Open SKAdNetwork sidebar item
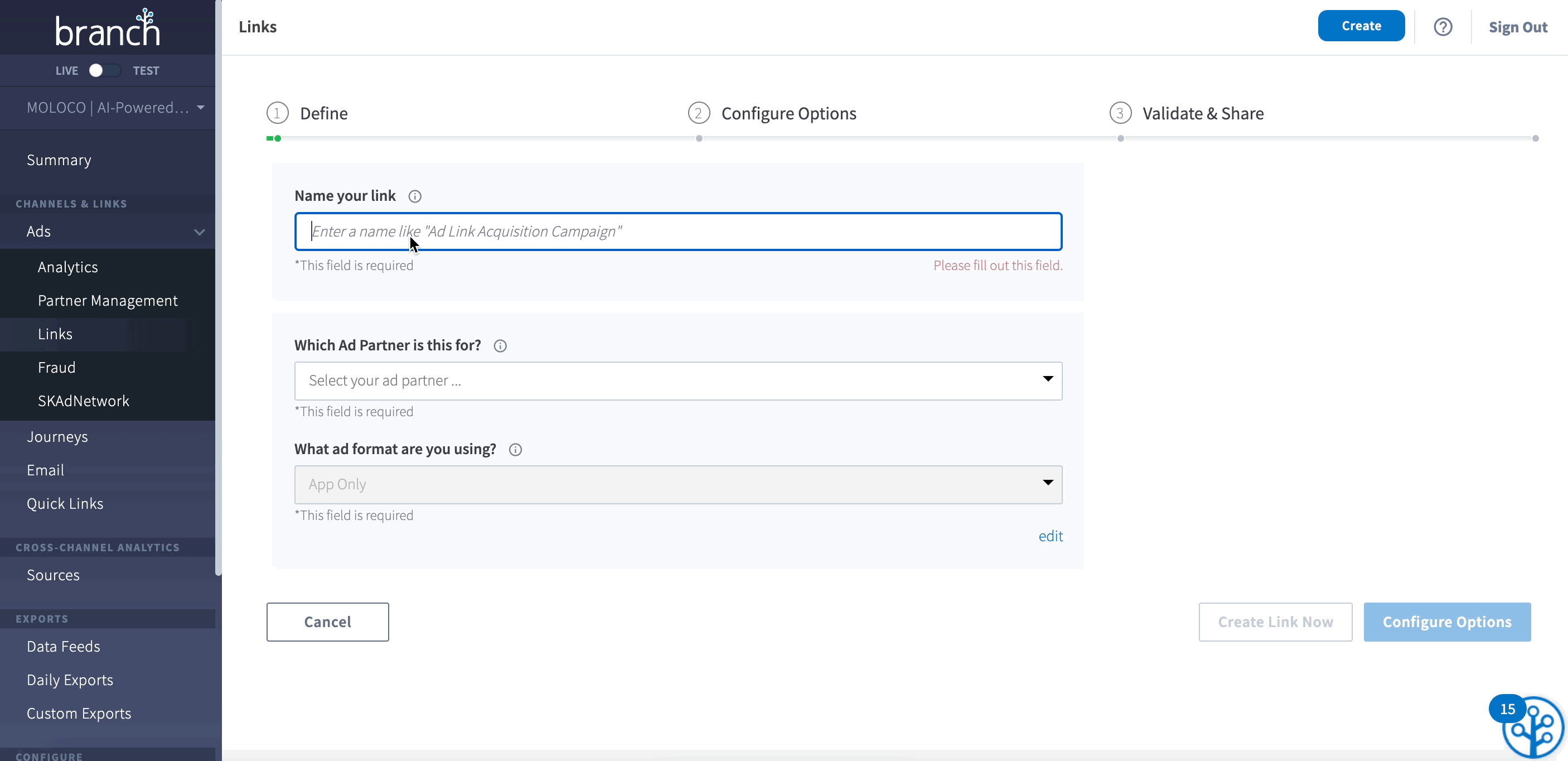Image resolution: width=1568 pixels, height=761 pixels. (84, 401)
